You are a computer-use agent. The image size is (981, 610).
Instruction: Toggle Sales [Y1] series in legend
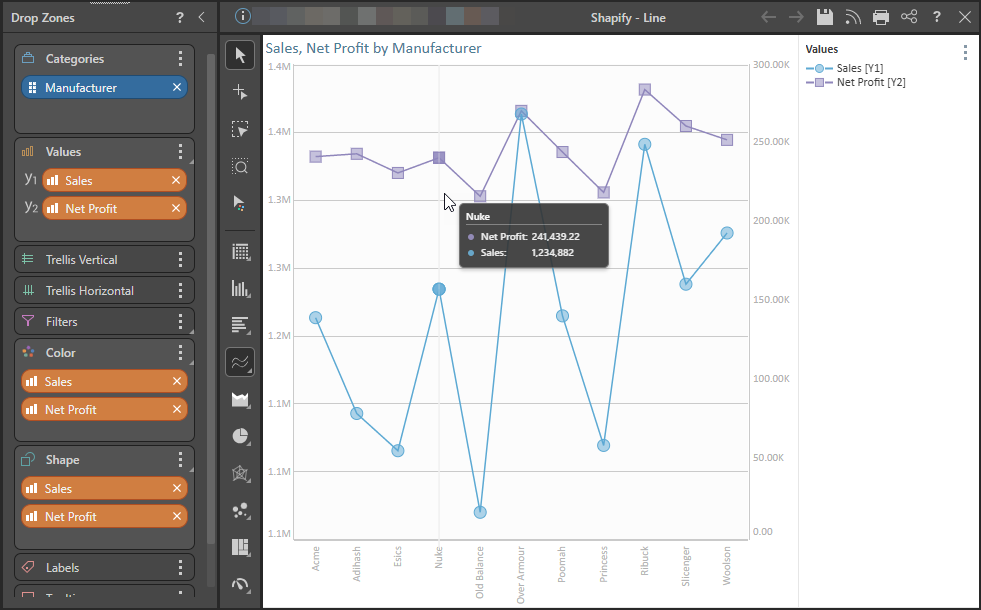click(845, 68)
